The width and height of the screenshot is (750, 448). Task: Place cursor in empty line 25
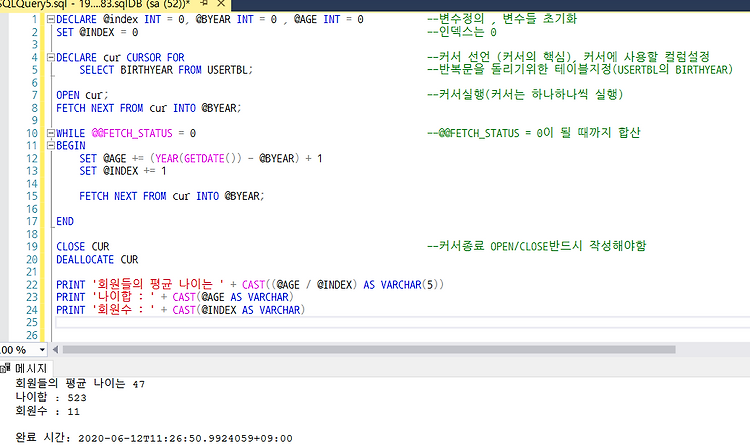402,323
